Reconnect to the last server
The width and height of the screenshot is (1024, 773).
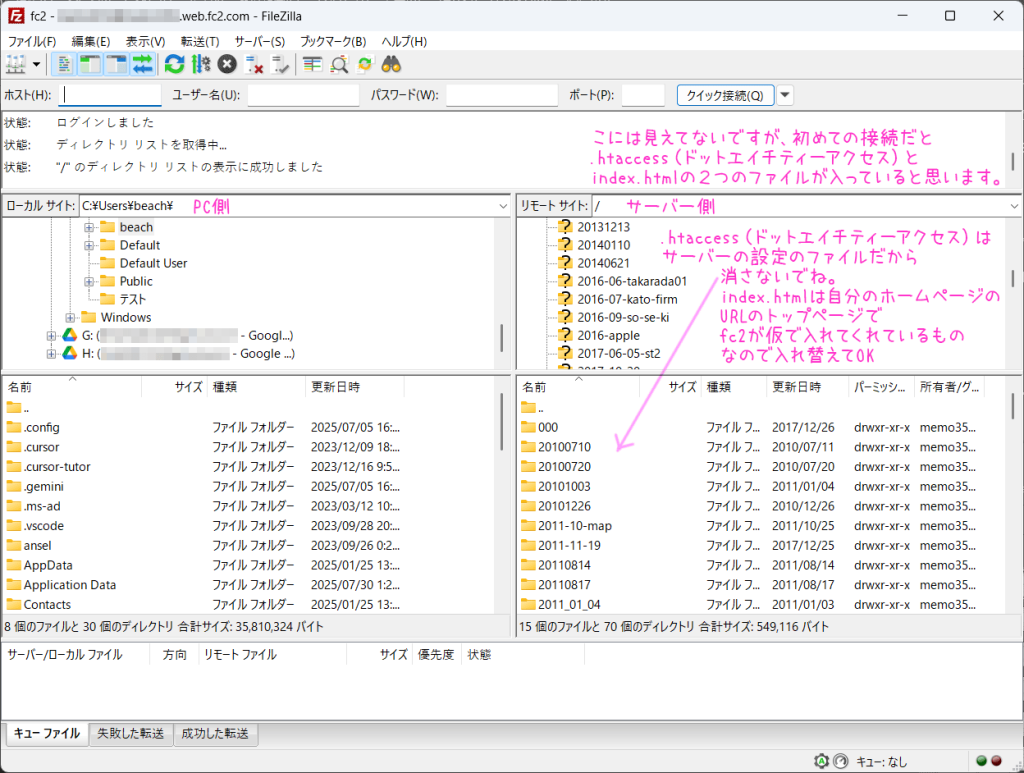(x=280, y=65)
